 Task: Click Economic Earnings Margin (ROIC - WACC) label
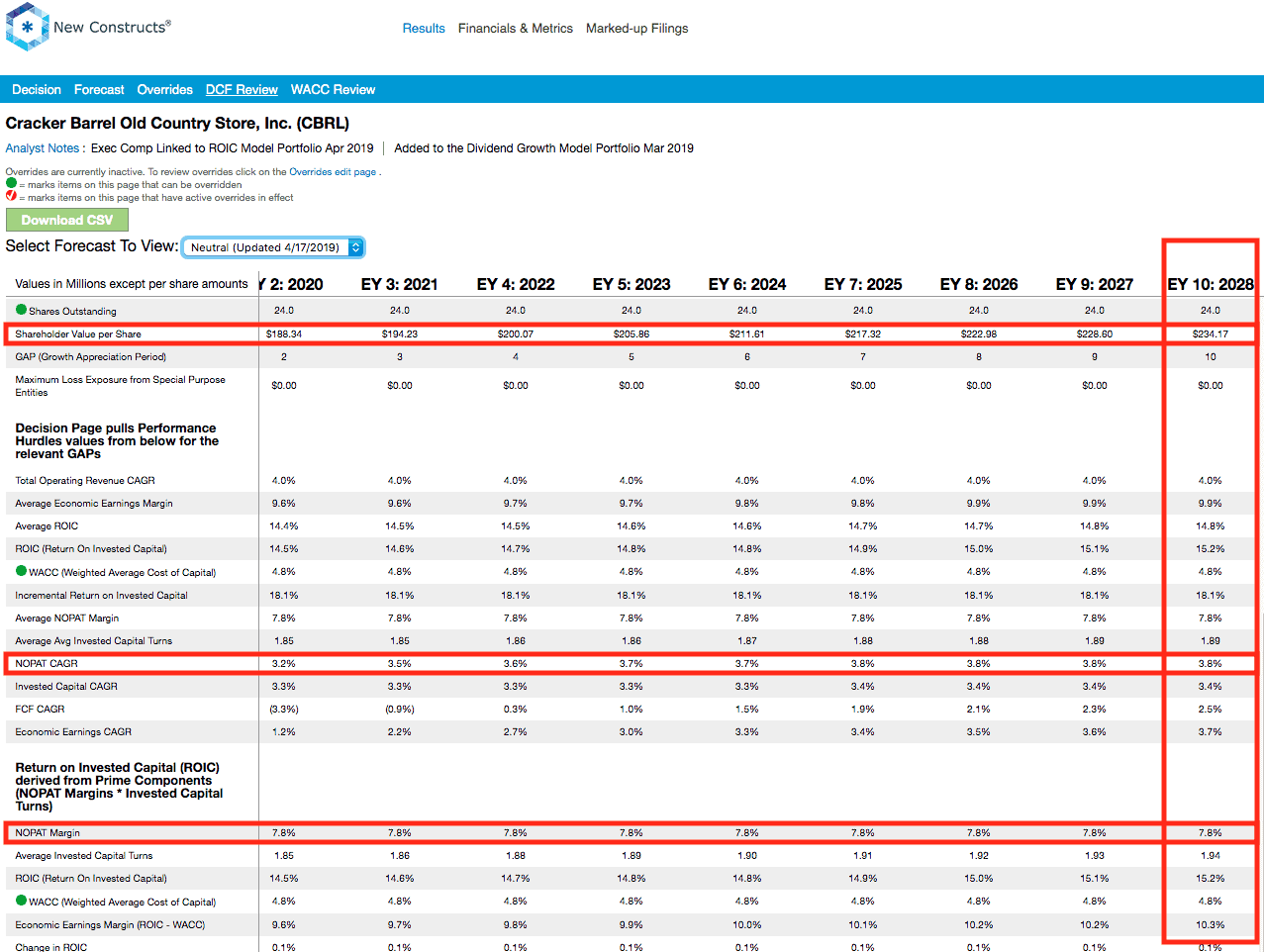click(110, 925)
